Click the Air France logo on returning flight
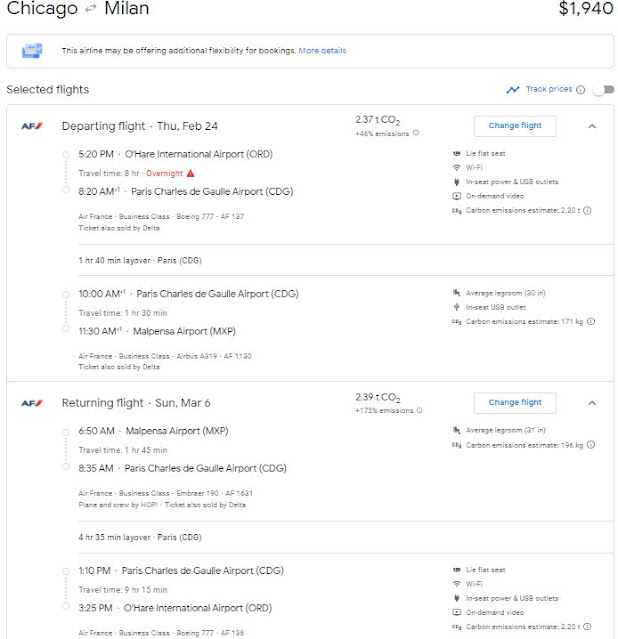Image resolution: width=618 pixels, height=639 pixels. (x=31, y=403)
